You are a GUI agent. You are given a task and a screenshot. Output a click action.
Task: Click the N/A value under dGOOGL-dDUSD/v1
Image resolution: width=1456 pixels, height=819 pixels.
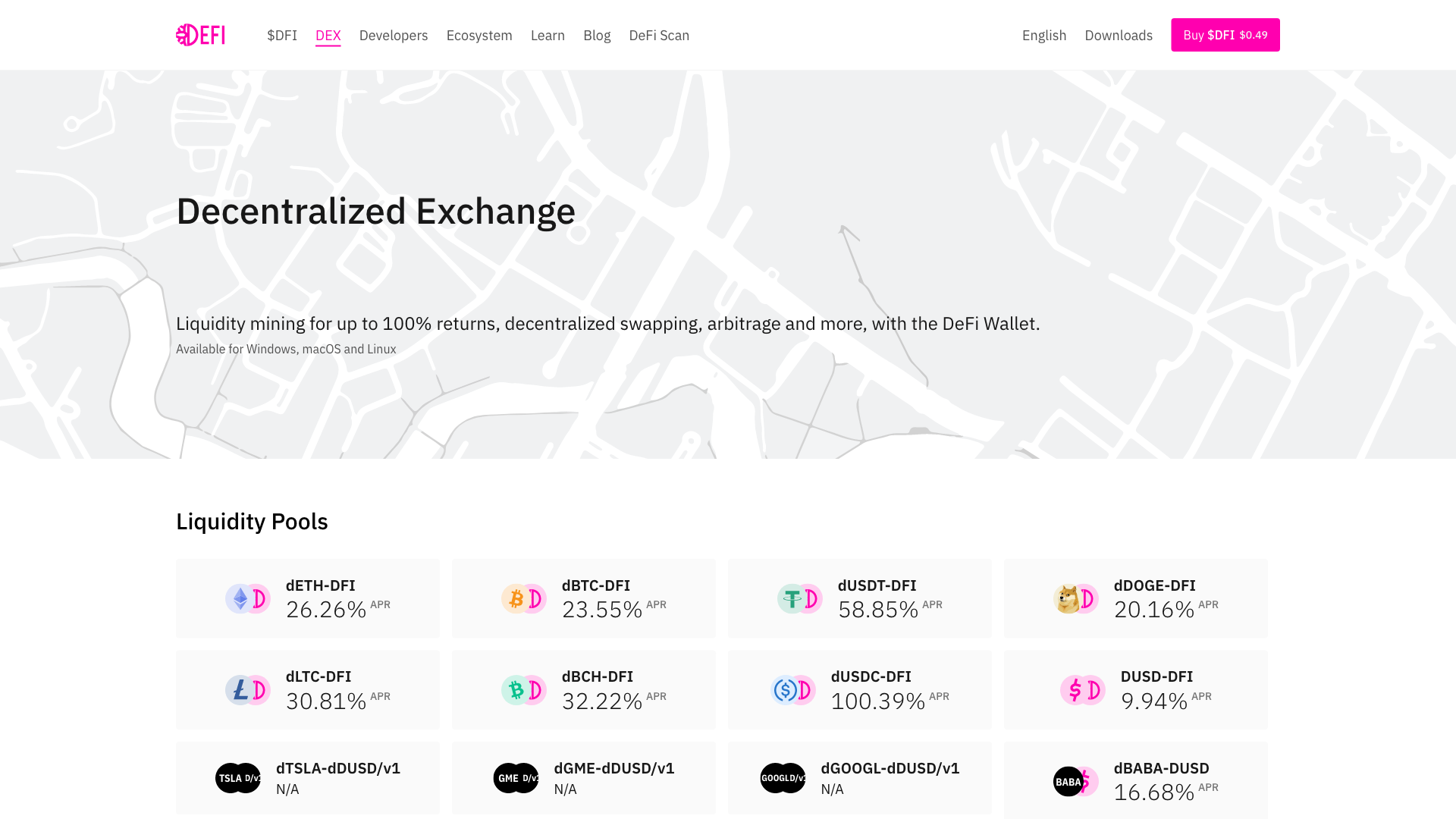pos(833,789)
